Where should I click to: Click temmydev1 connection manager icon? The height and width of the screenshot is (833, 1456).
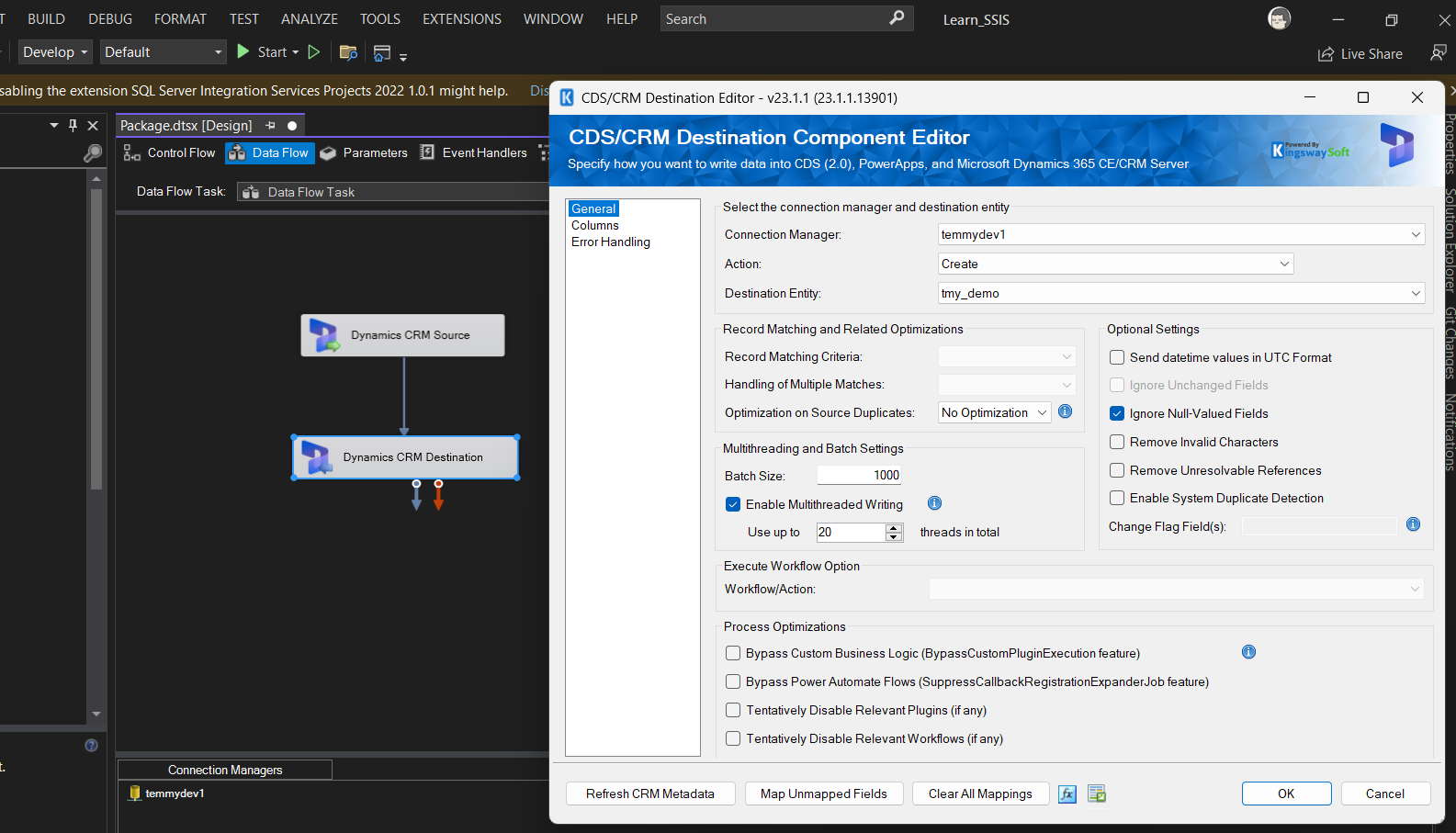tap(135, 793)
